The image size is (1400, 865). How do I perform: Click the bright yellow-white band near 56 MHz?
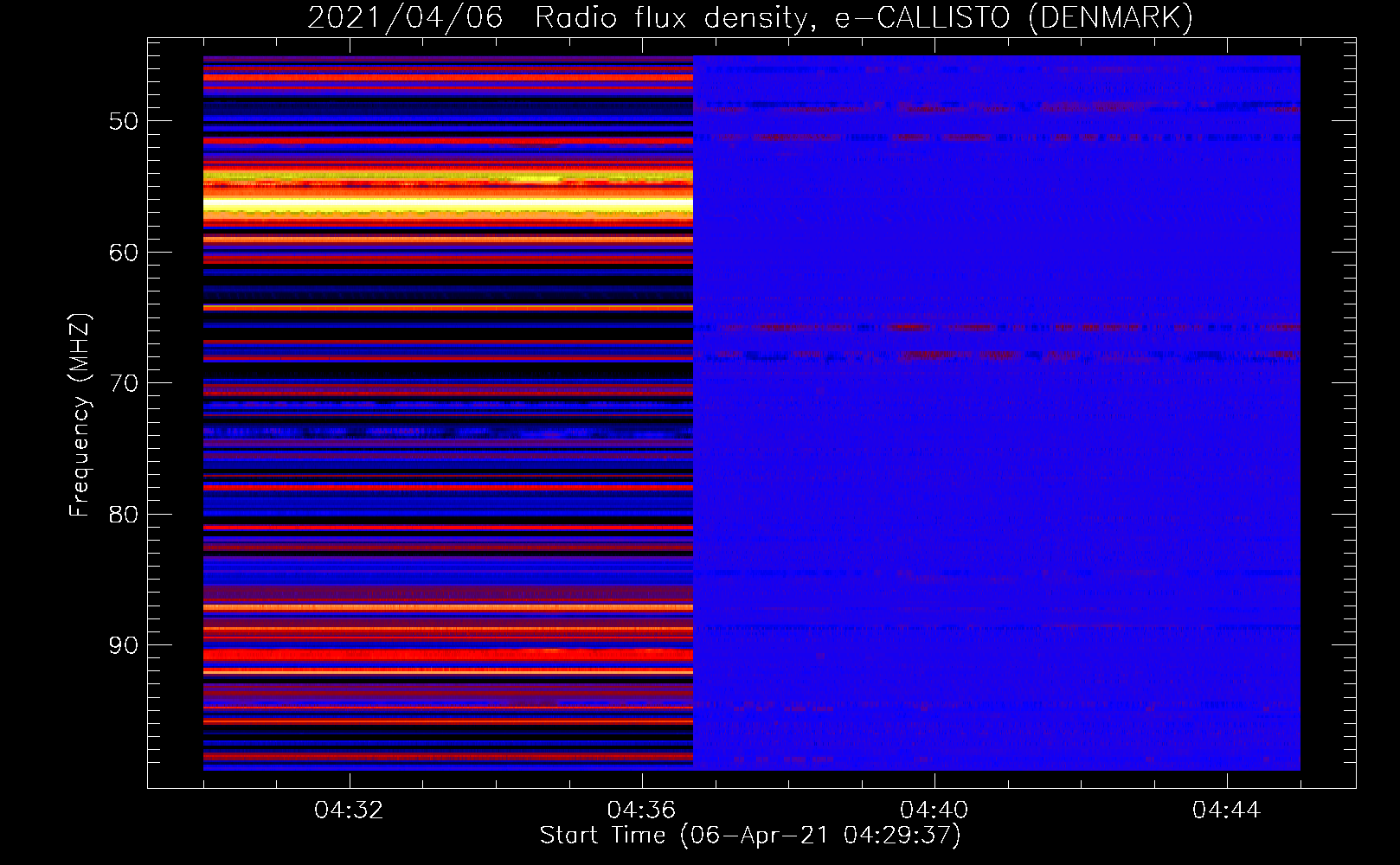(448, 204)
